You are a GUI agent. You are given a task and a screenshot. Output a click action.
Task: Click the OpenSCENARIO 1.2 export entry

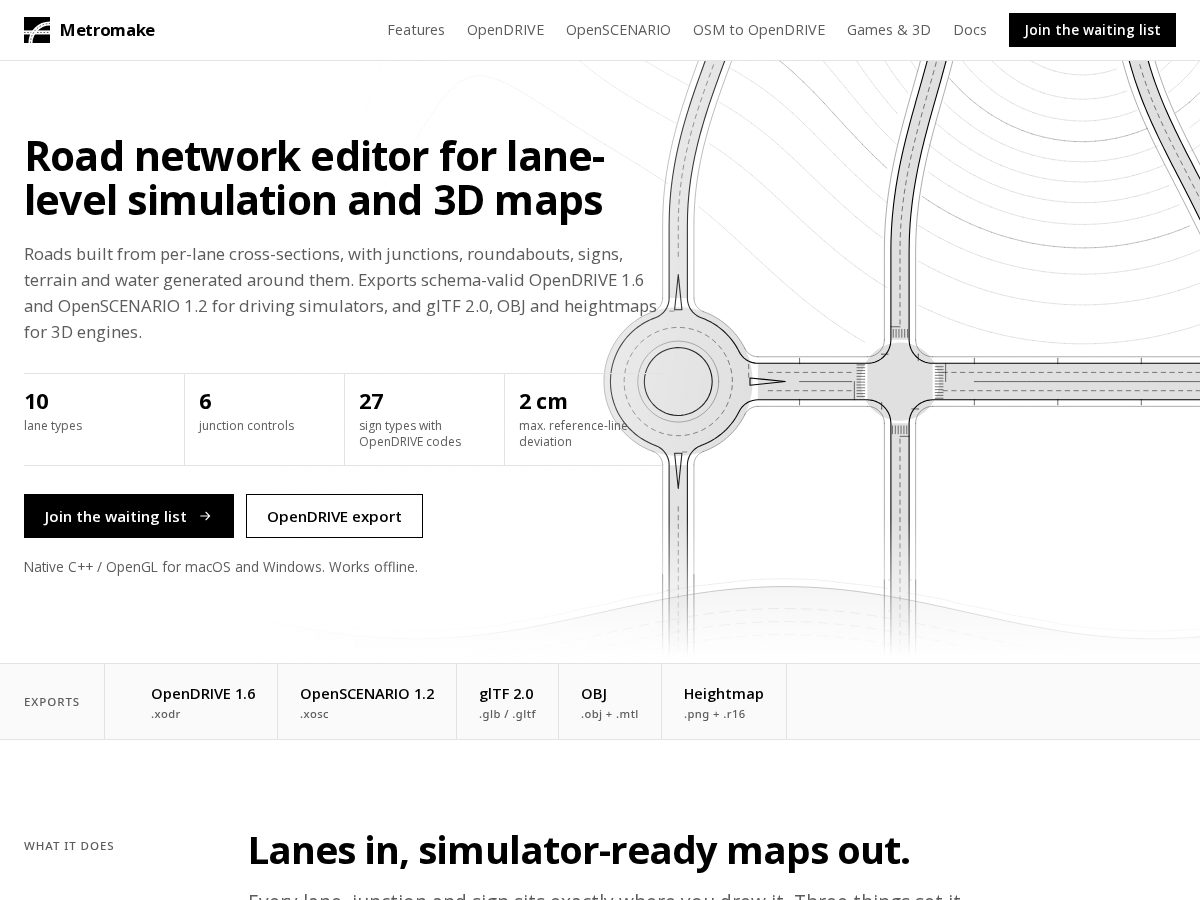tap(367, 702)
